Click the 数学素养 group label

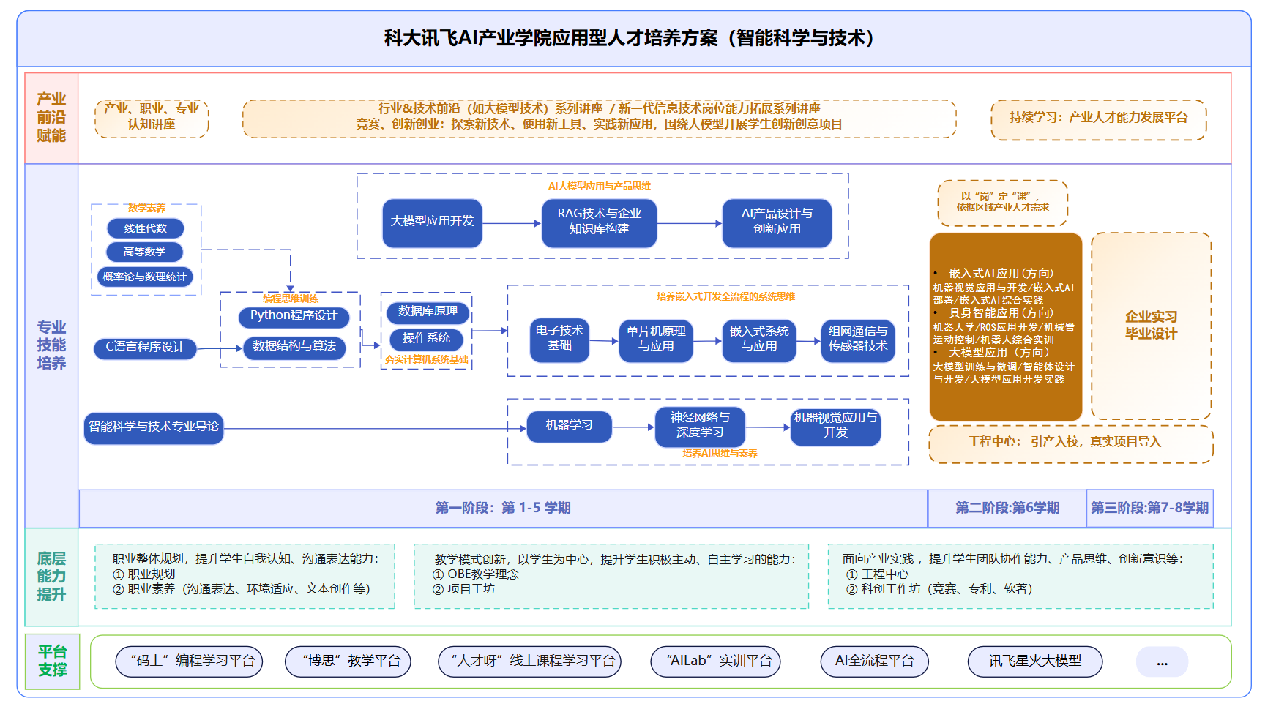(x=146, y=209)
